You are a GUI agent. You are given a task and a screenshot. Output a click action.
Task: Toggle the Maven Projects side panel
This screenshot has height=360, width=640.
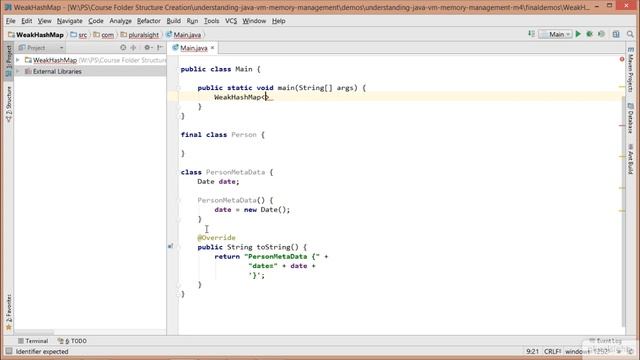click(631, 70)
